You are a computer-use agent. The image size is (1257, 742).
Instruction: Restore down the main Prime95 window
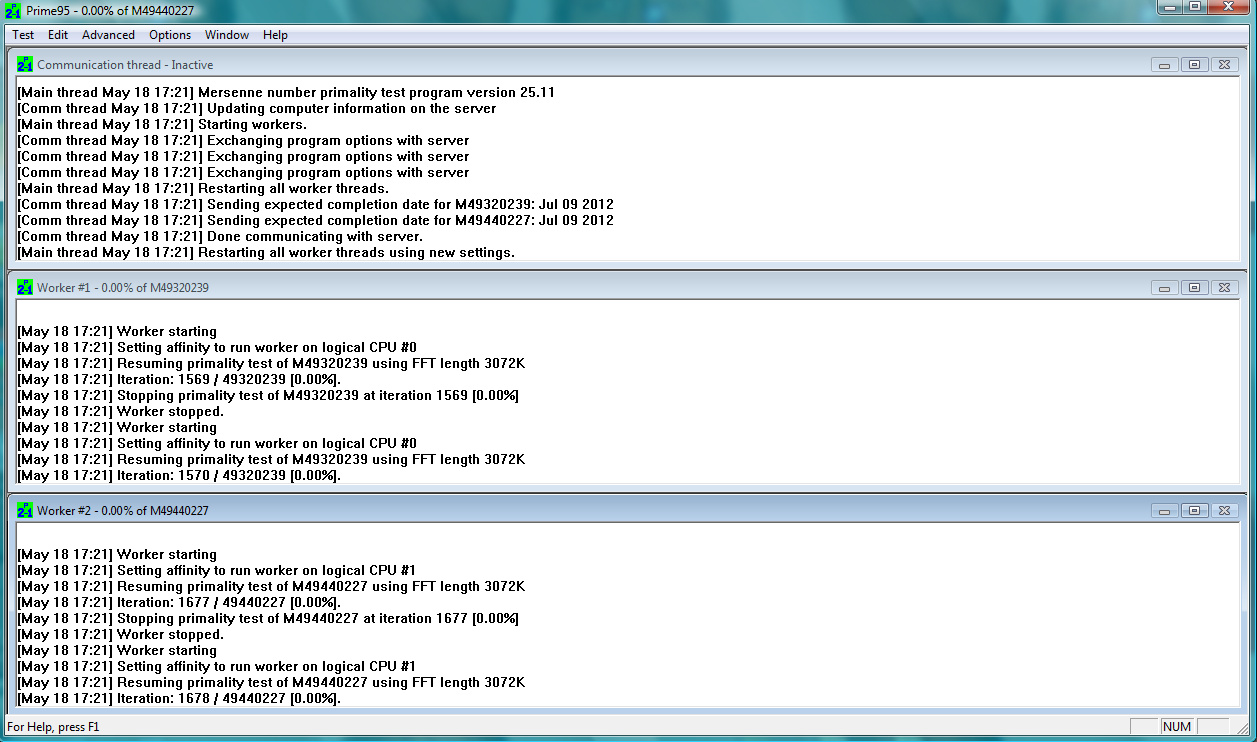(1195, 7)
